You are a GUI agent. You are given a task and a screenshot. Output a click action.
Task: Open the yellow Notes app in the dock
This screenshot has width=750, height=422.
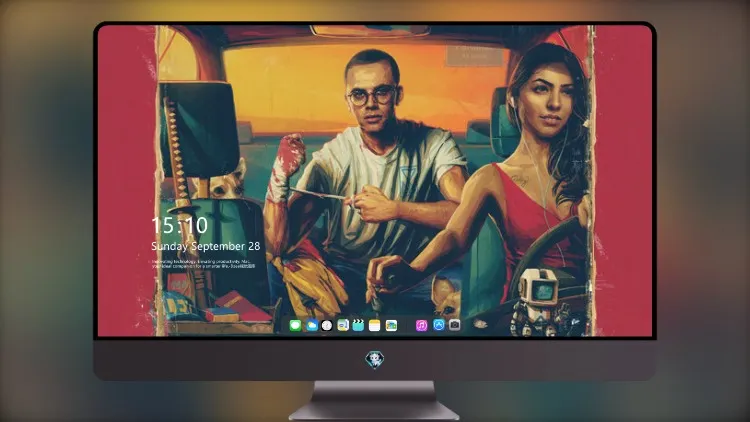[x=375, y=325]
